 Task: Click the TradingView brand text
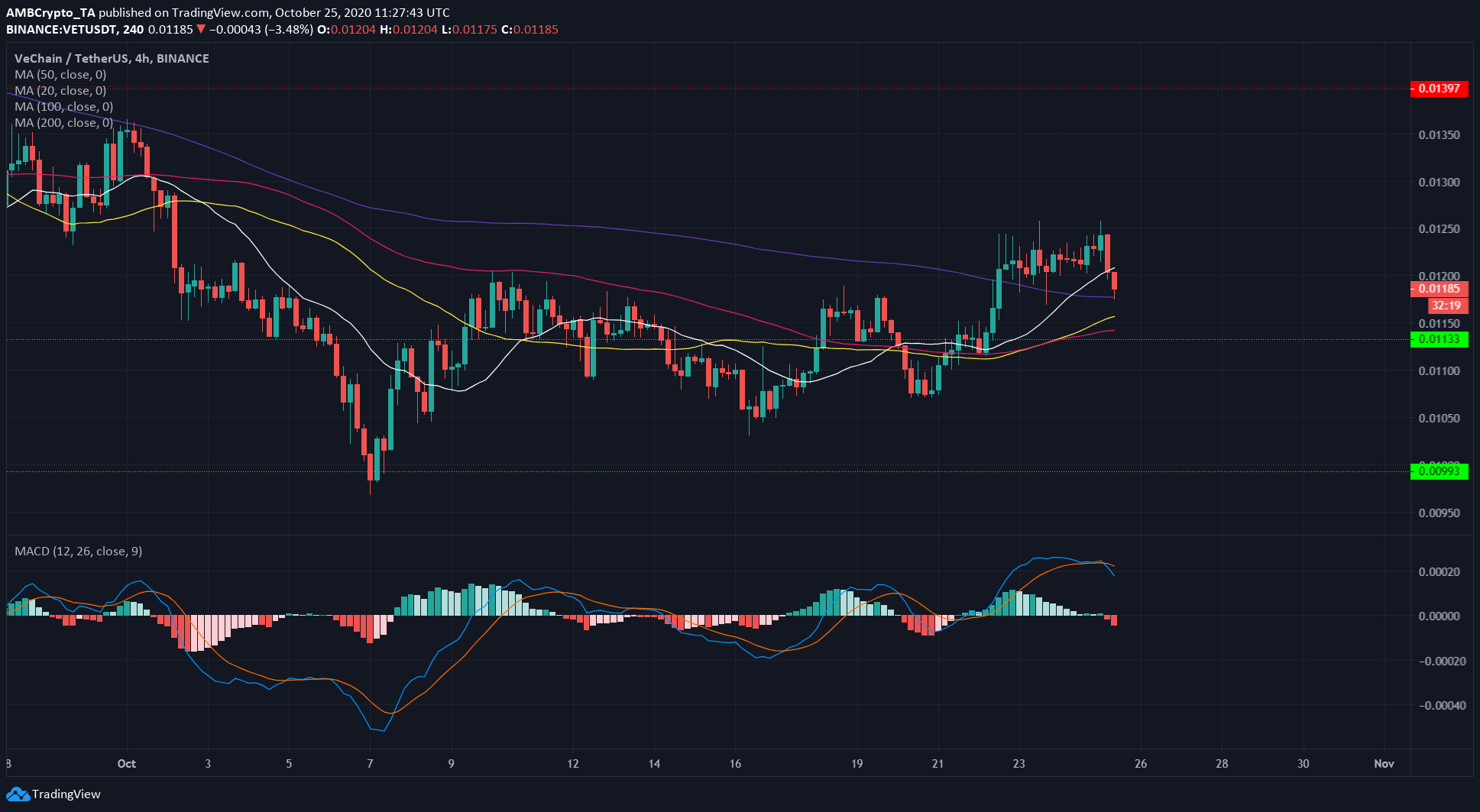tap(66, 794)
